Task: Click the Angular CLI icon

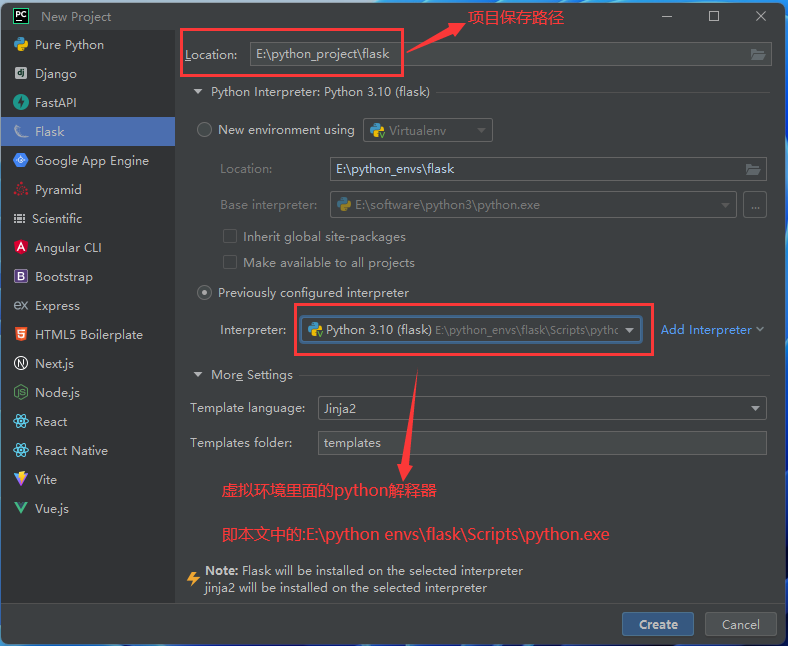Action: (x=21, y=247)
